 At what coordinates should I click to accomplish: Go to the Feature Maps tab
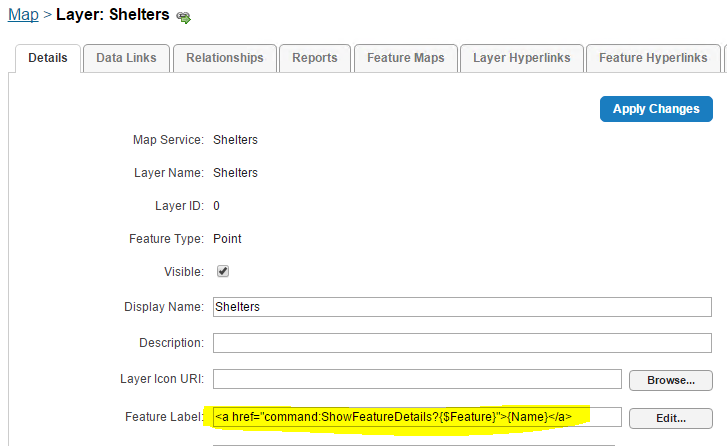[x=406, y=58]
